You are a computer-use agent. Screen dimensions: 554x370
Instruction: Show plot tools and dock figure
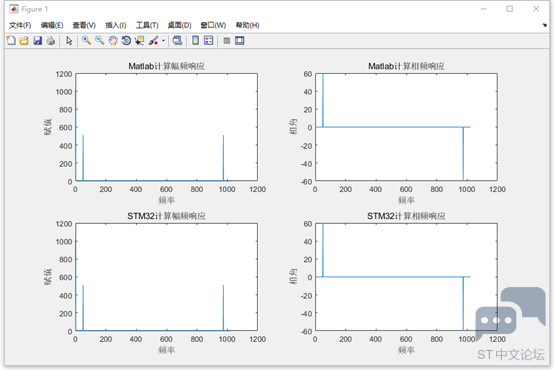click(x=240, y=41)
